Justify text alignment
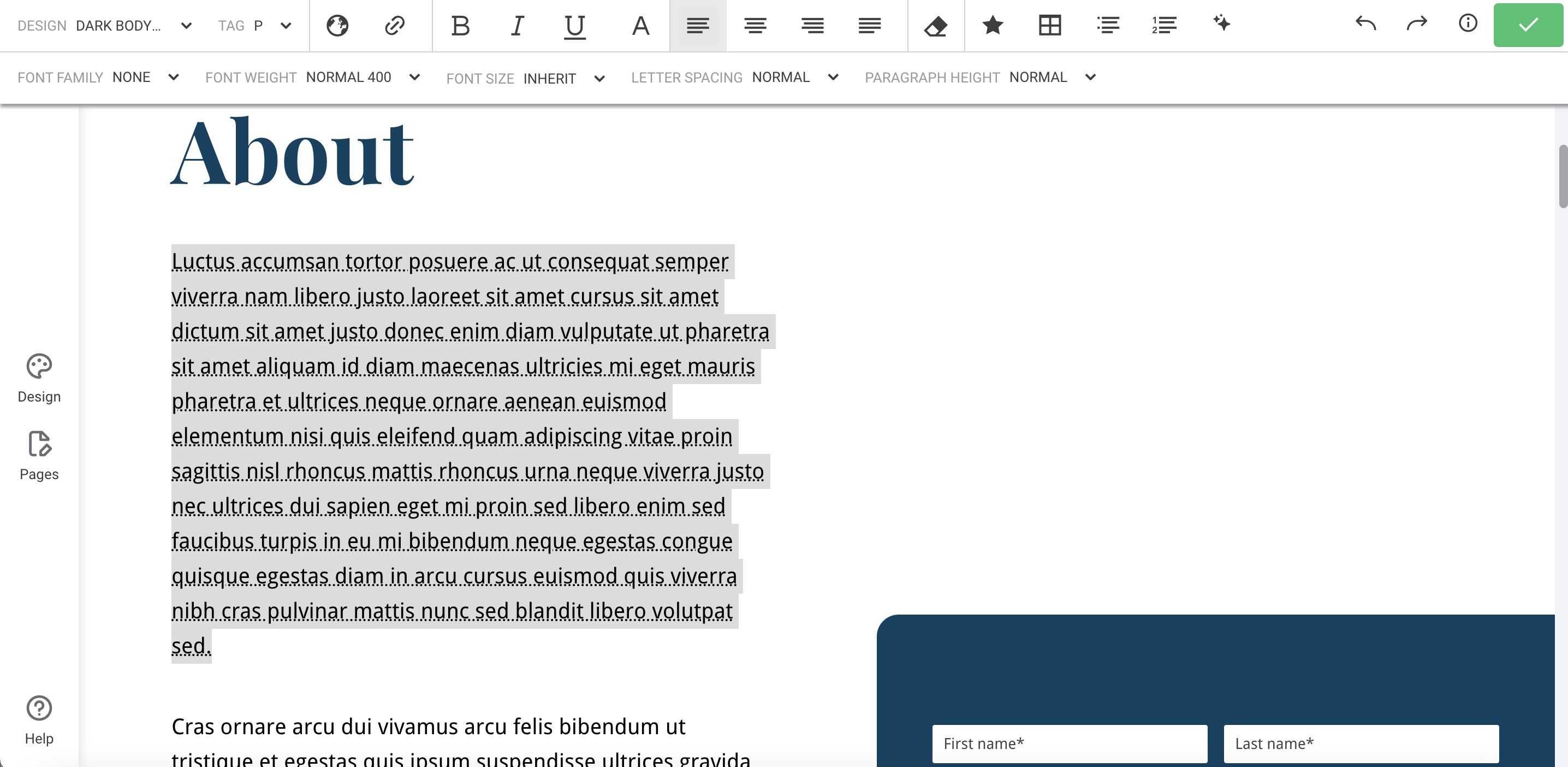The image size is (1568, 767). pyautogui.click(x=870, y=26)
